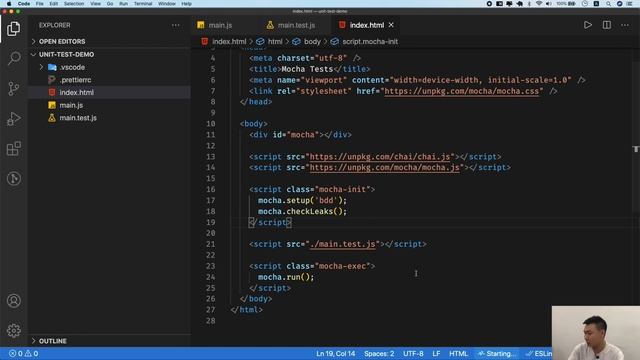Click Ln 19, Col 14 status item
Viewport: 640px width, 360px height.
(x=336, y=353)
